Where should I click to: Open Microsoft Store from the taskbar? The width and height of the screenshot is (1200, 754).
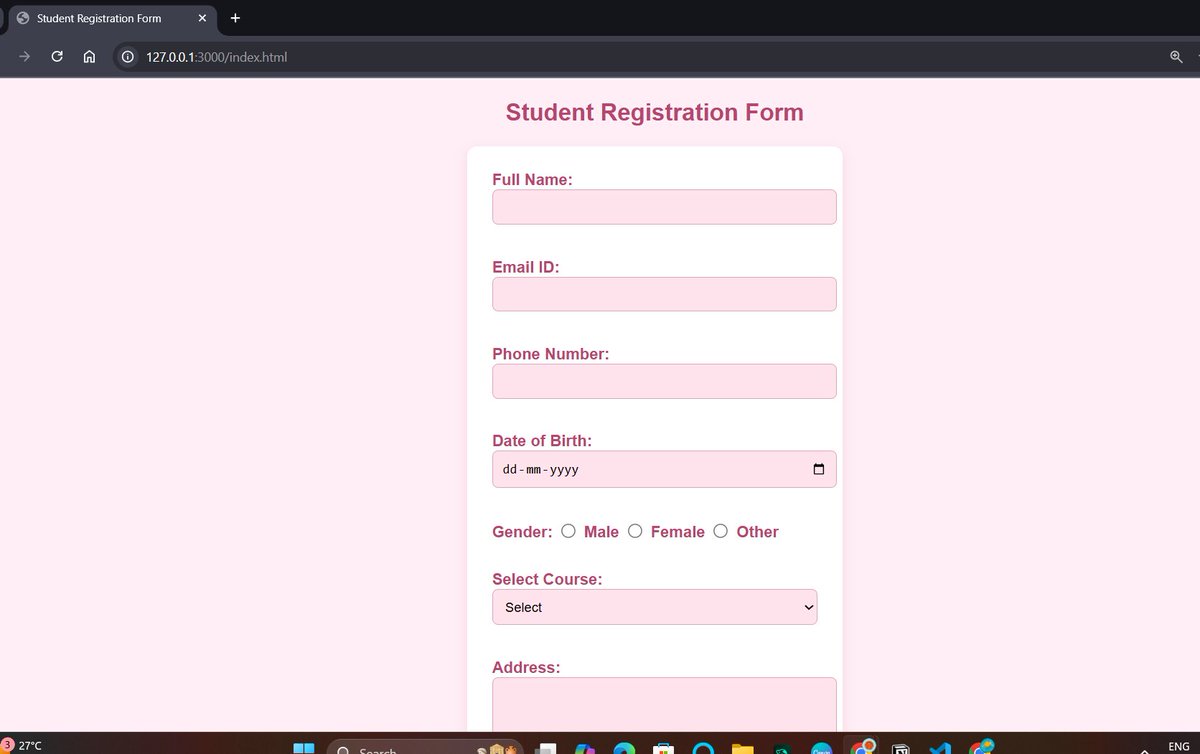(x=663, y=748)
